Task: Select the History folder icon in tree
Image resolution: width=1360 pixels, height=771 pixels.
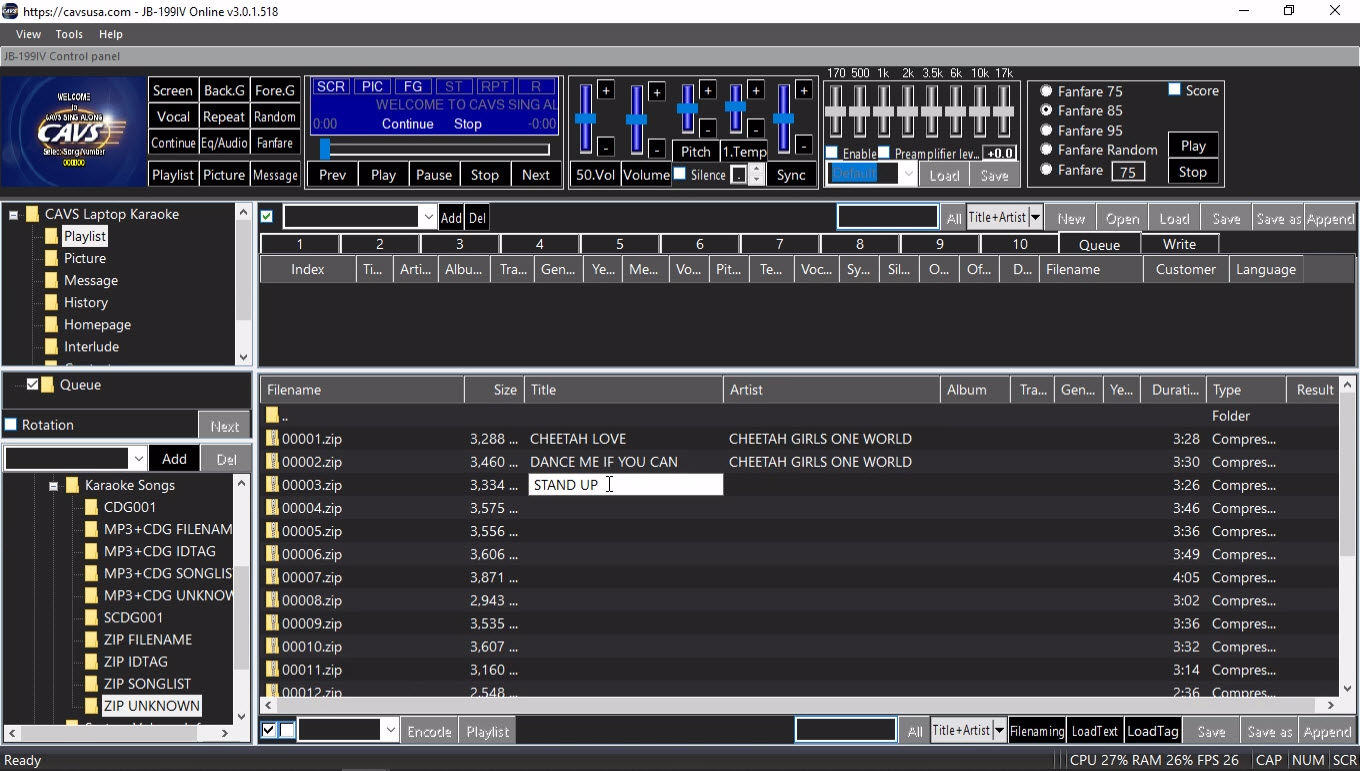Action: (x=52, y=303)
